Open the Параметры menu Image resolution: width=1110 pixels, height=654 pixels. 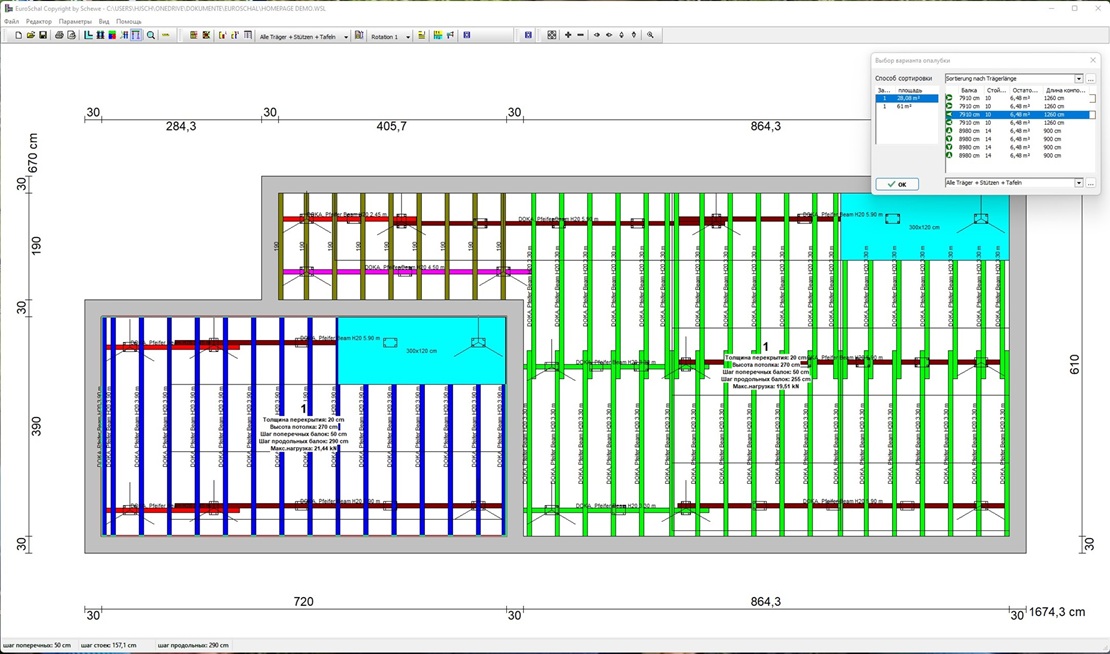pos(75,21)
